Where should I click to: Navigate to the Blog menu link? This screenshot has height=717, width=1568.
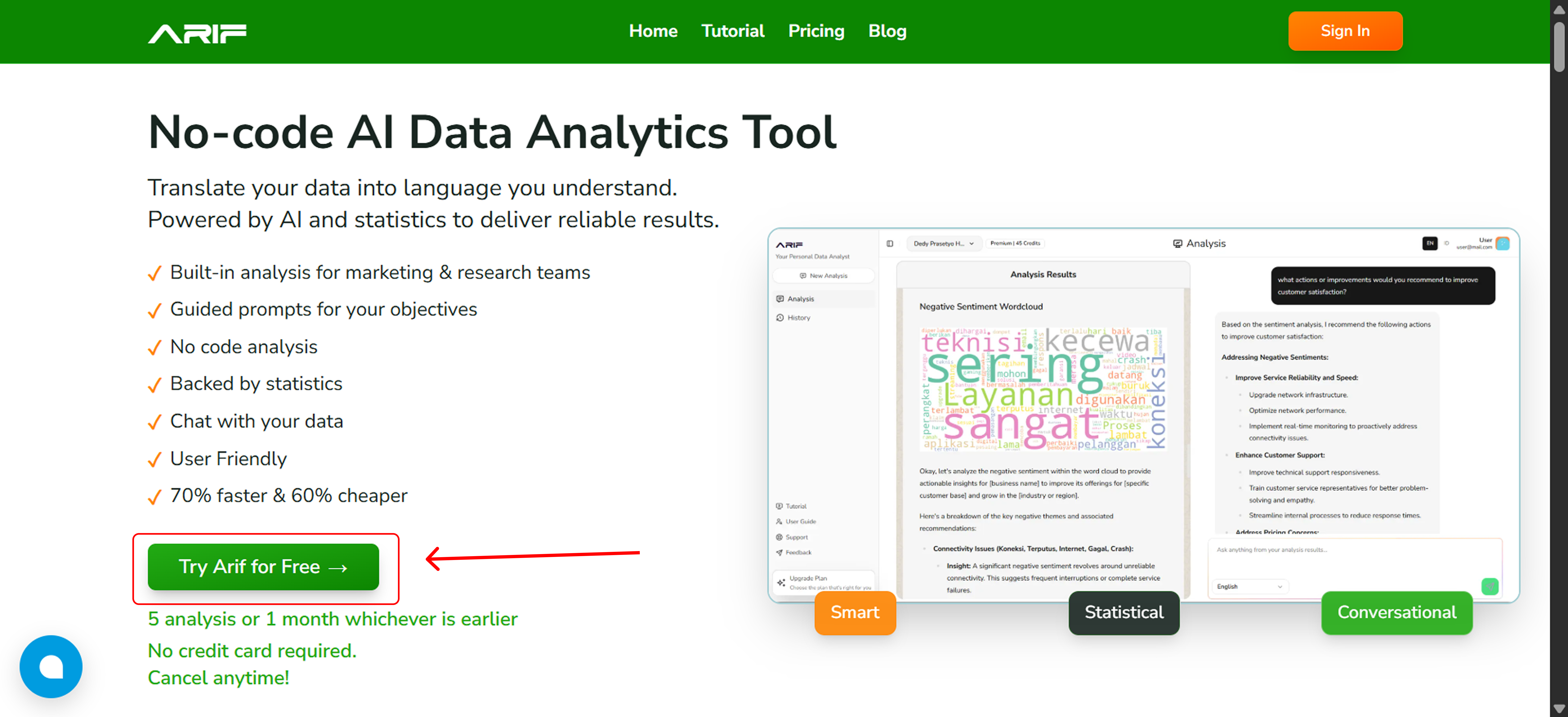coord(887,31)
